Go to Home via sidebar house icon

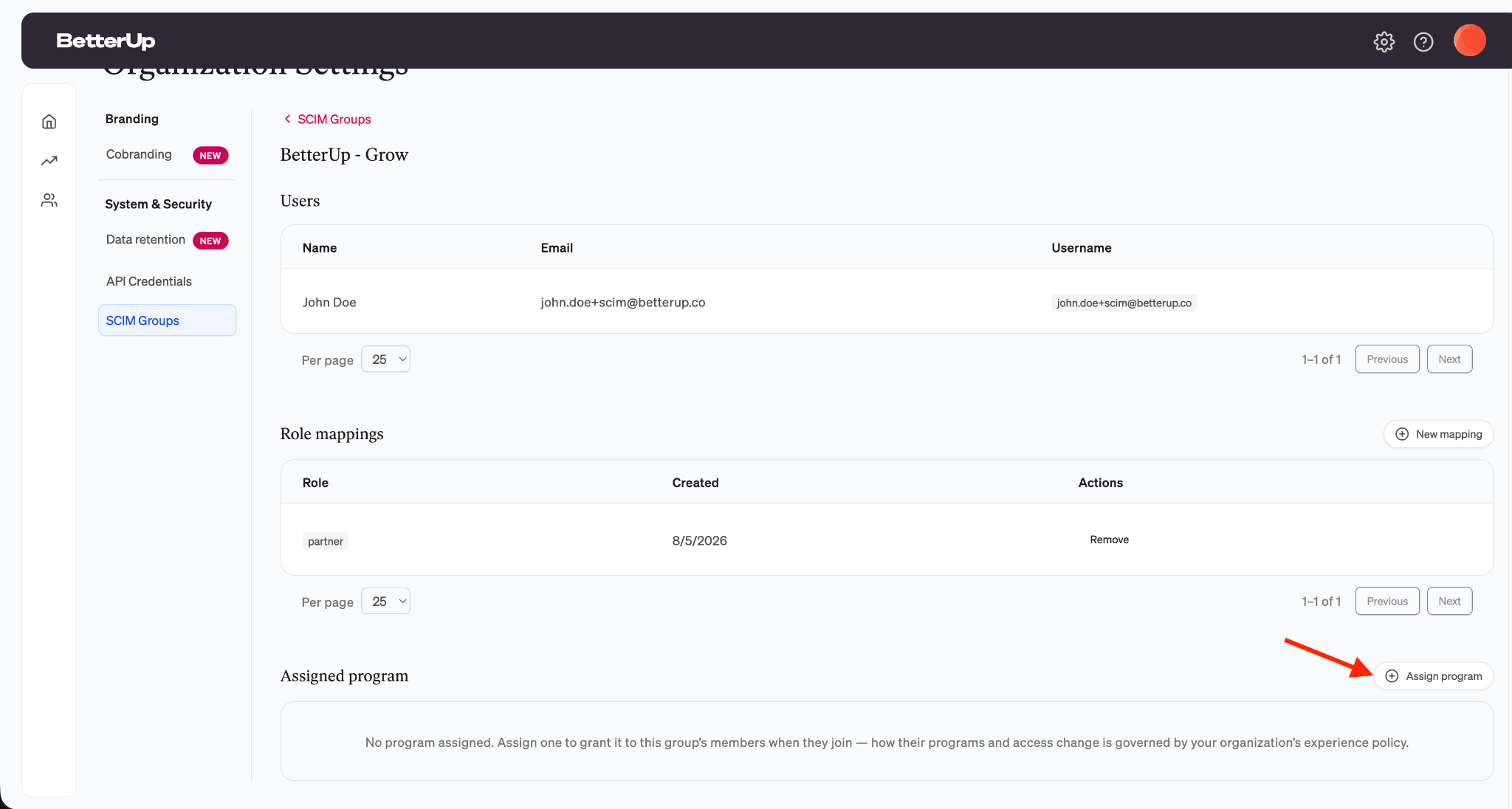coord(49,122)
